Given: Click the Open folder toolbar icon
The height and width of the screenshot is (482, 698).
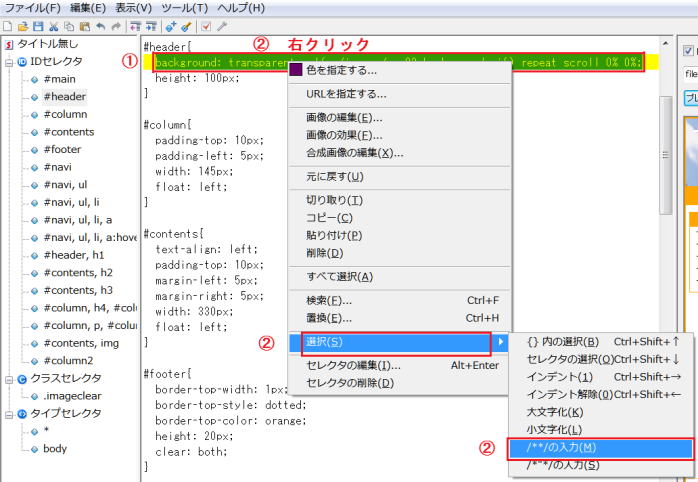Looking at the screenshot, I should point(22,26).
